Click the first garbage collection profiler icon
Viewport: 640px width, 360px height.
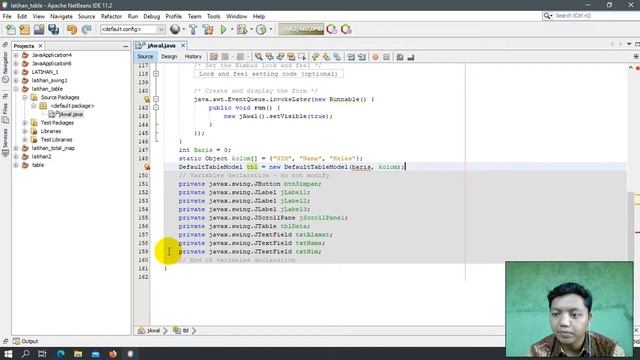331,29
